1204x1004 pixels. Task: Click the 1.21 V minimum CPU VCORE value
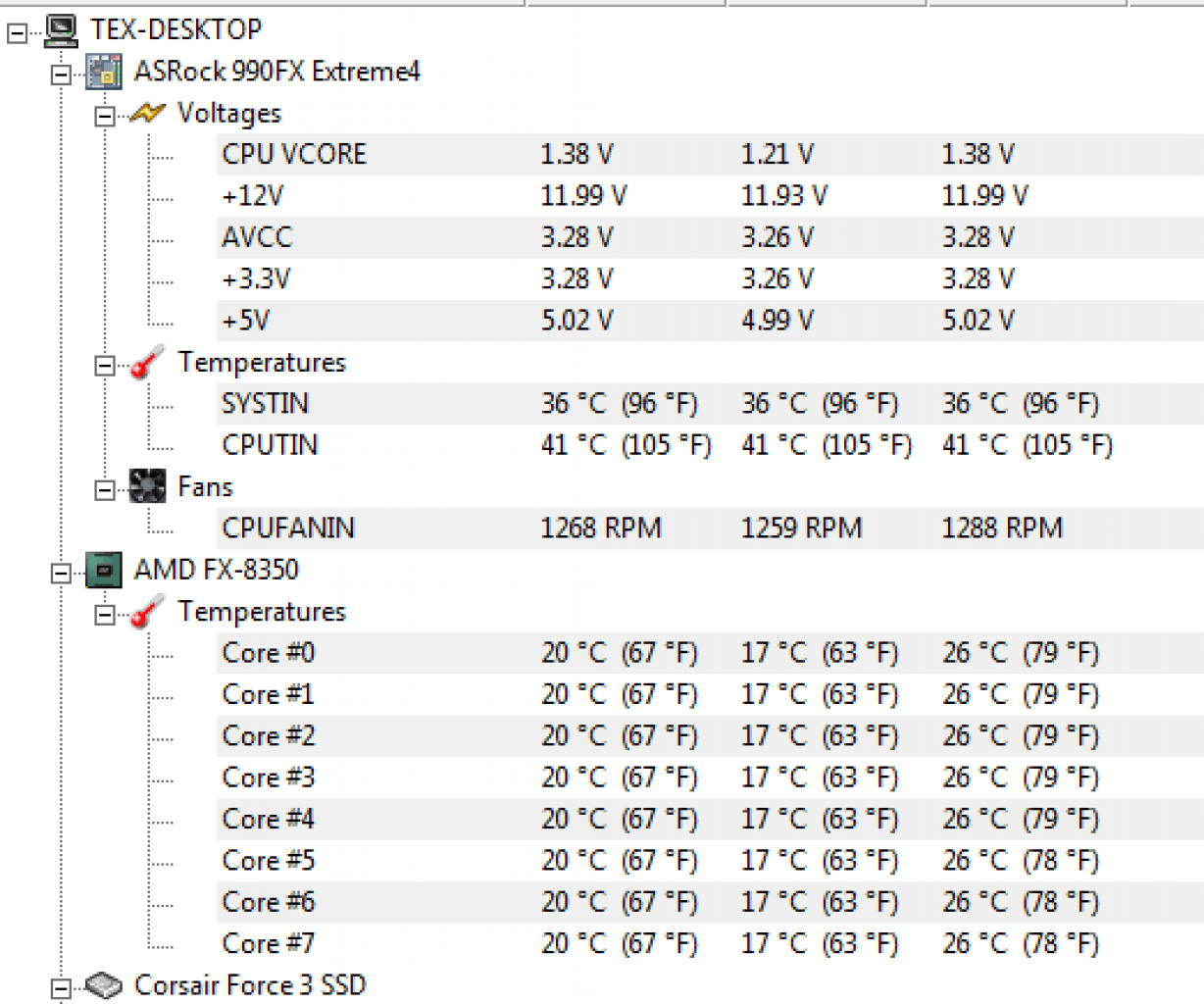[778, 155]
